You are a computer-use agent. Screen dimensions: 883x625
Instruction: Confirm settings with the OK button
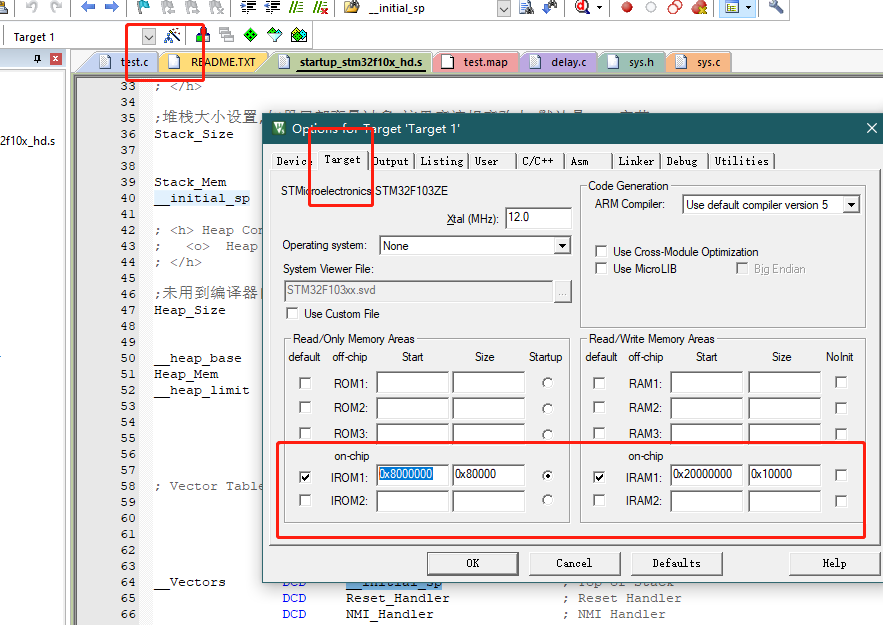click(472, 563)
